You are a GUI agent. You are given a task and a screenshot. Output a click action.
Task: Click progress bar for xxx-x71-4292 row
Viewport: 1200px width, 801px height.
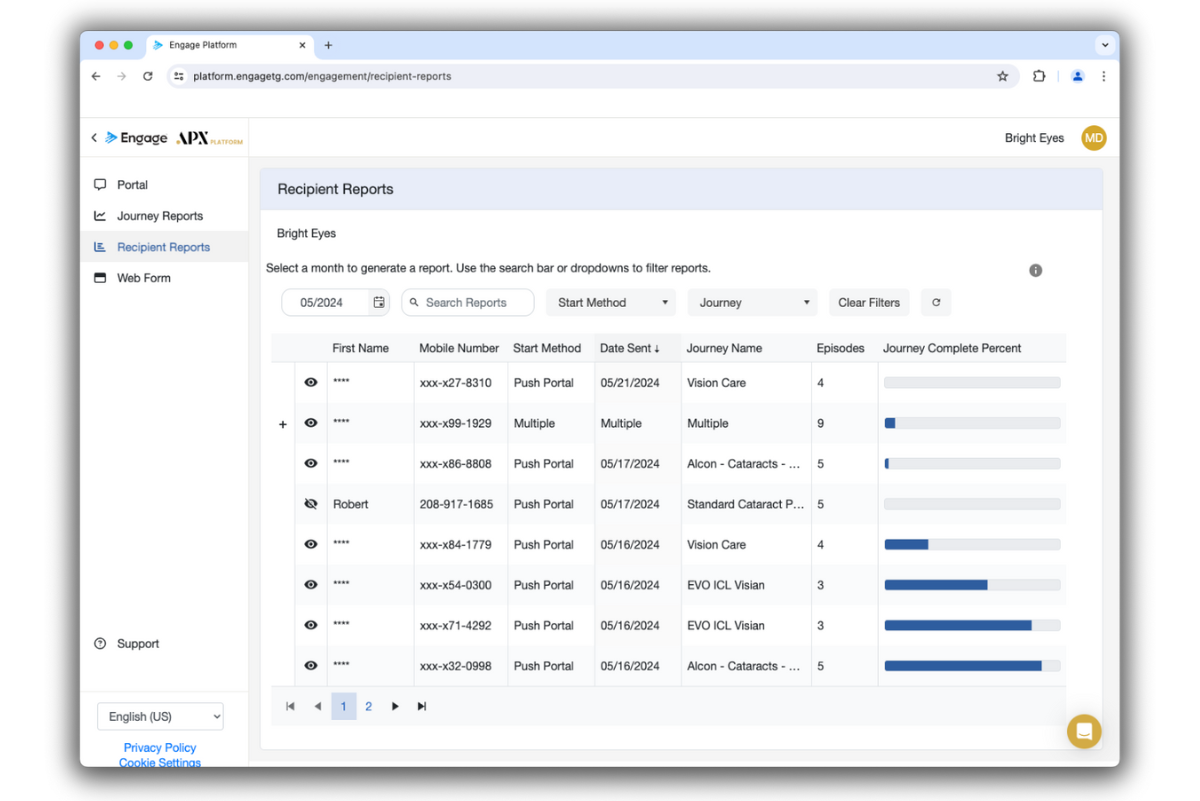[x=972, y=625]
